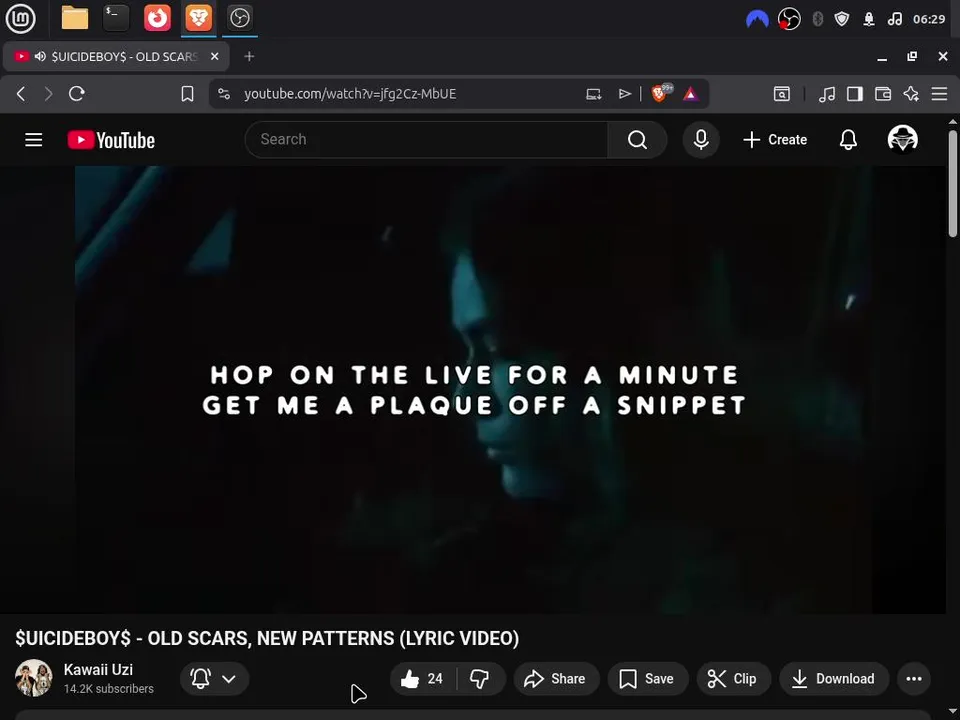Open the red circular app in the panel
Screen dimensions: 960x720
(x=157, y=18)
